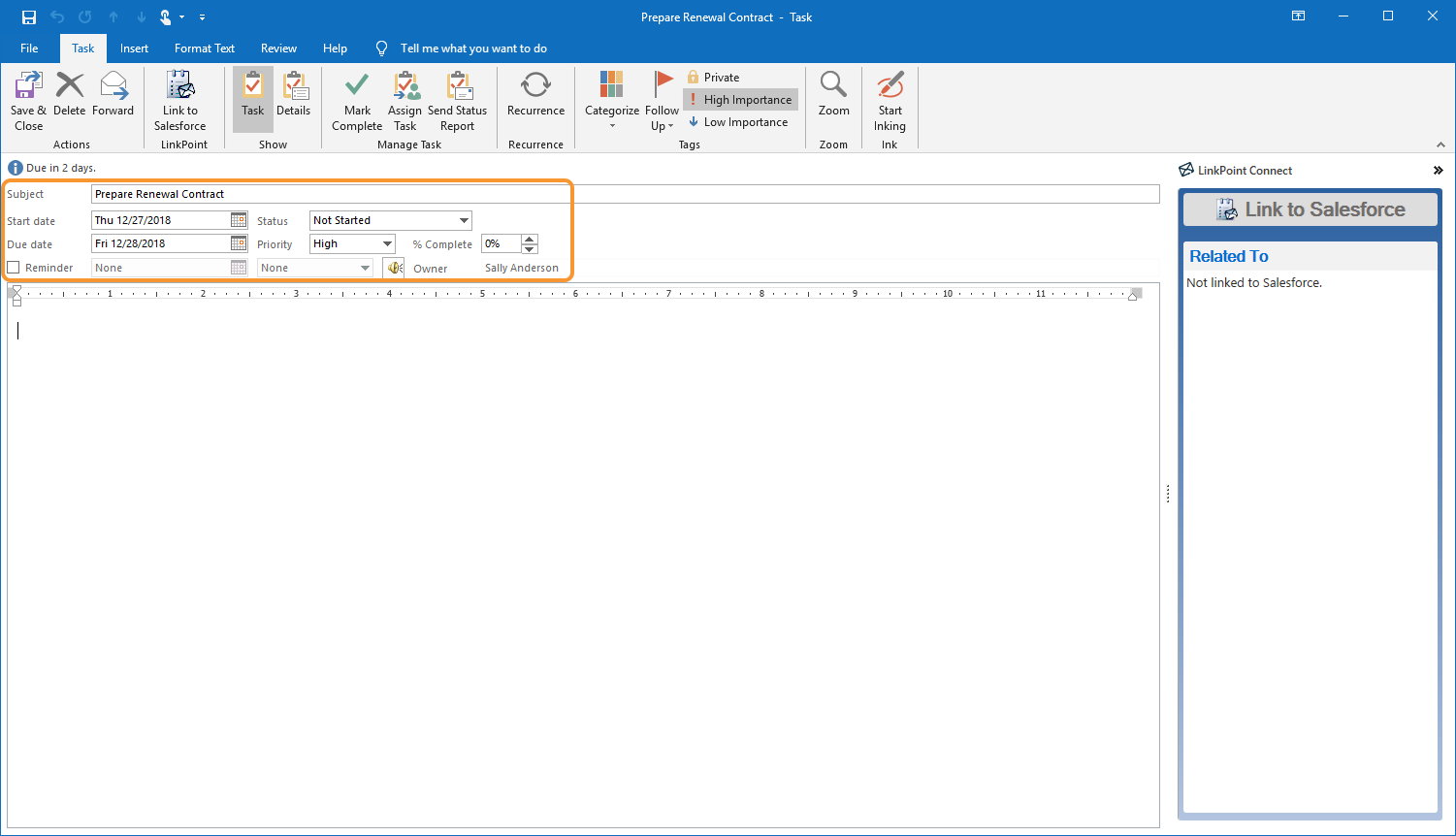Start Inking from the ribbon
The image size is (1456, 836).
[x=890, y=100]
